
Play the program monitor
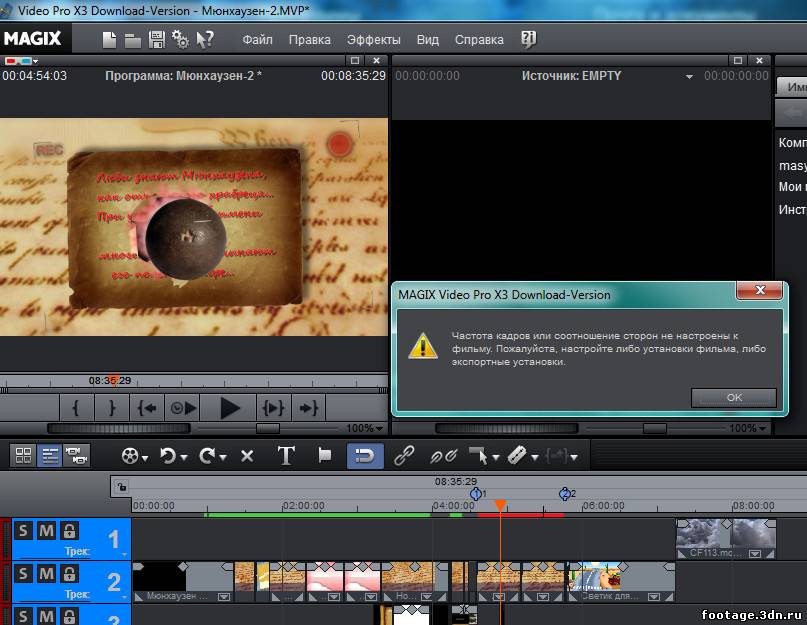[x=229, y=408]
